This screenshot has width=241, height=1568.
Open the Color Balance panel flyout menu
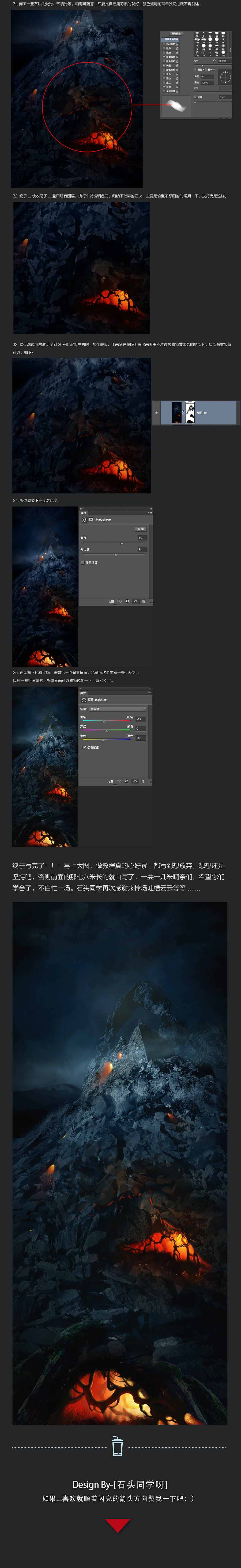(150, 693)
